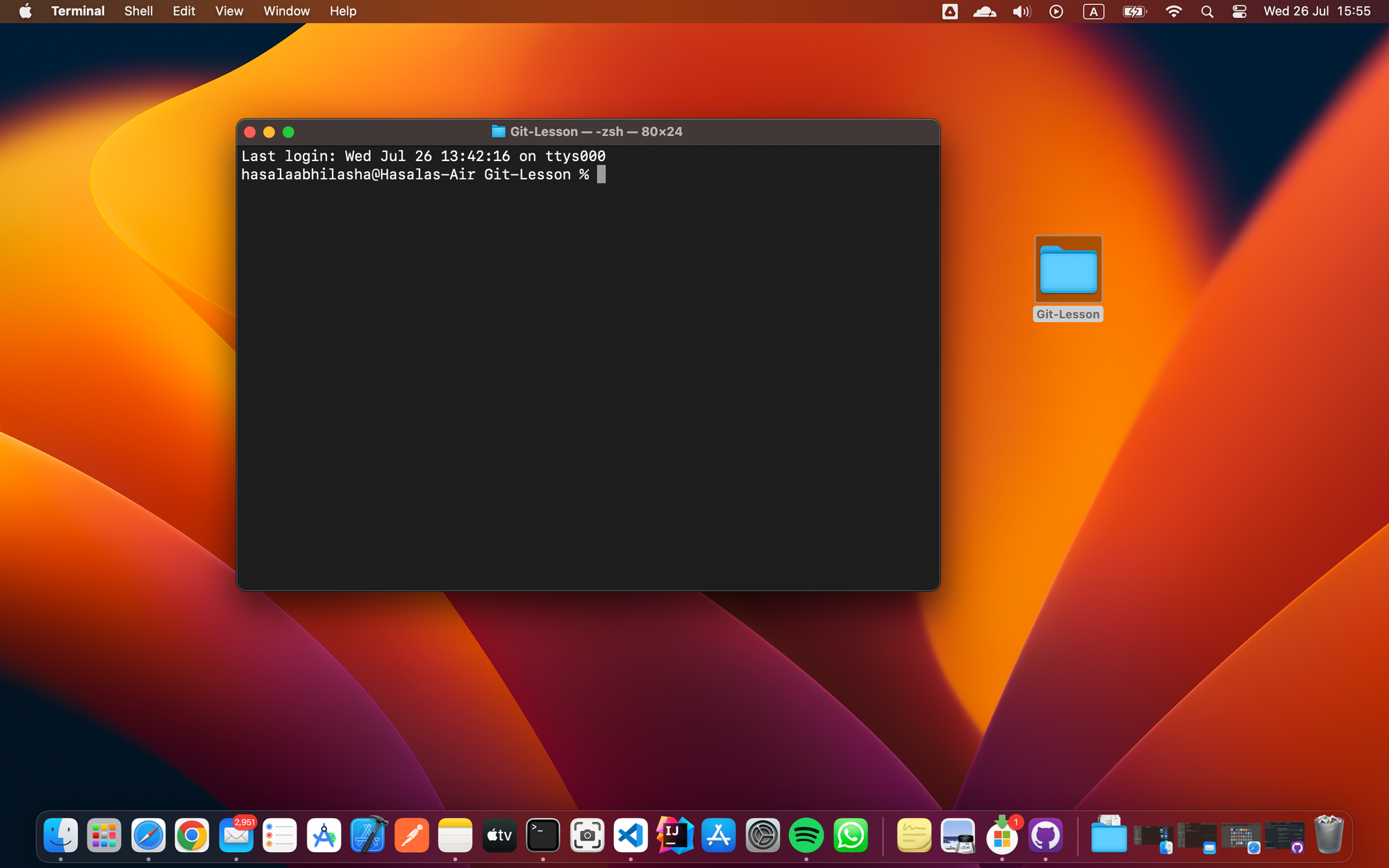Click the minimized GitHub Desktop window thumbnail
1389x868 pixels.
[1285, 837]
